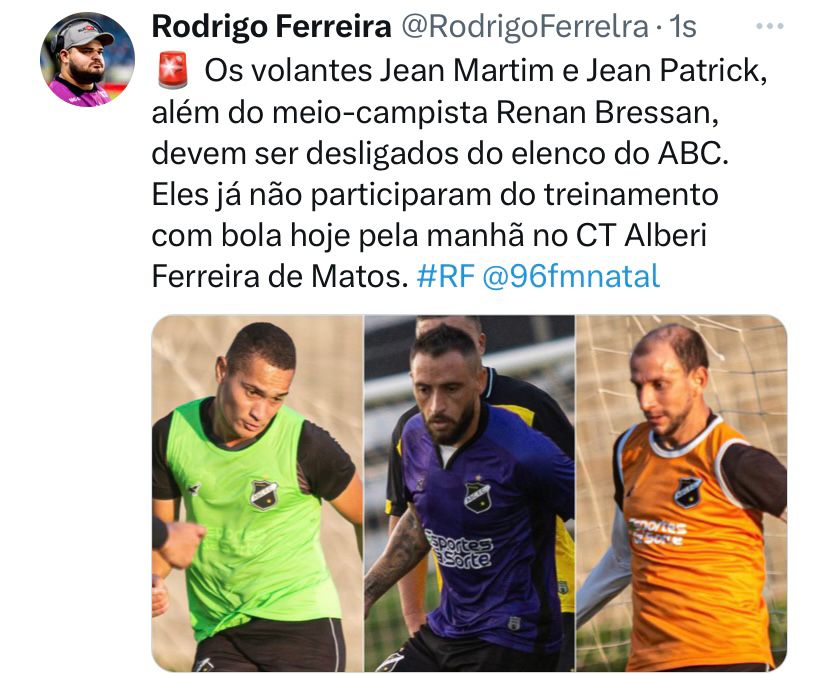The height and width of the screenshot is (675, 828).
Task: Click the red siren emoji
Action: click(x=173, y=70)
